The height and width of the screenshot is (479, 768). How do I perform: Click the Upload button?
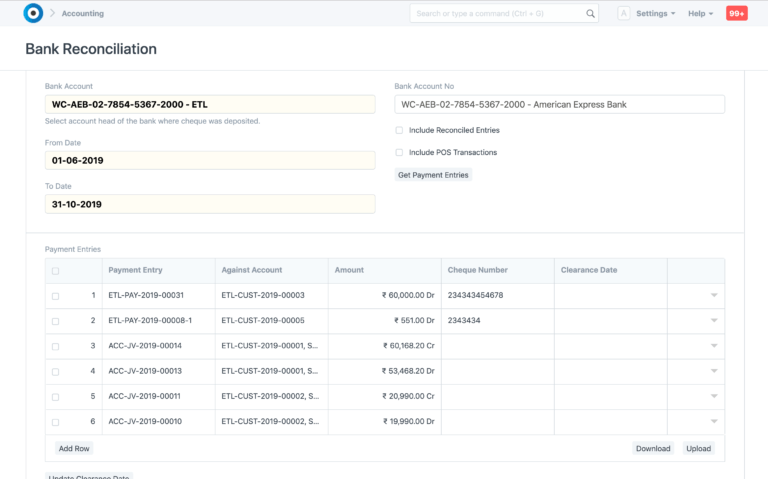point(698,448)
